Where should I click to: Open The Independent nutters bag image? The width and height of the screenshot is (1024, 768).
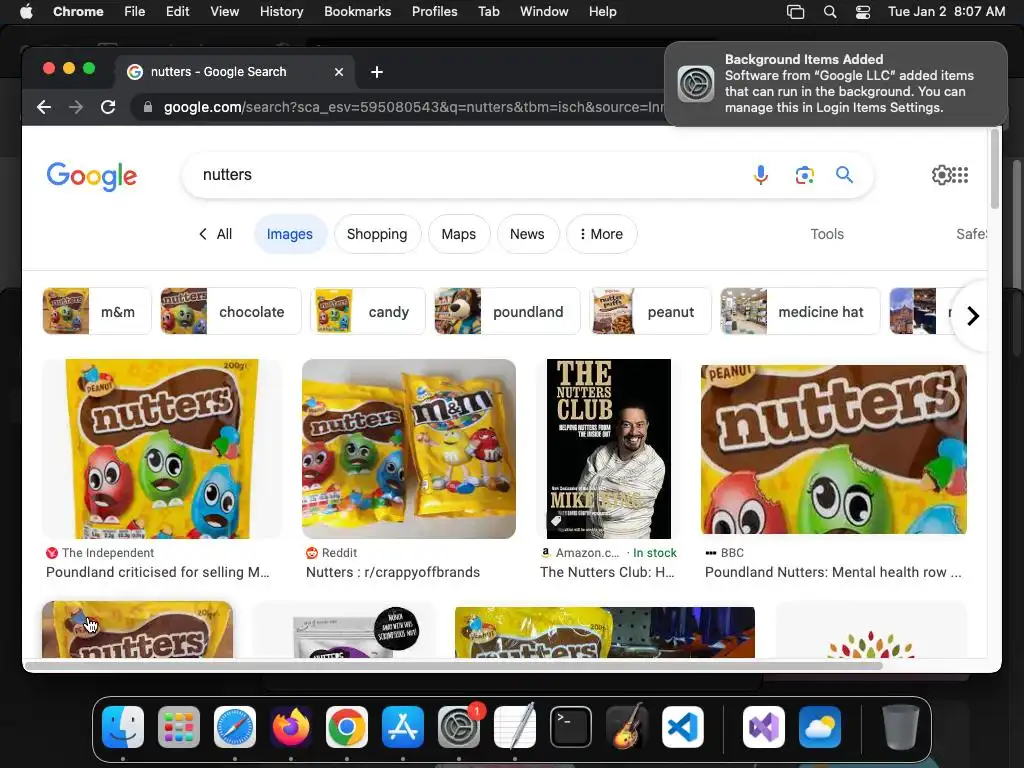point(162,449)
